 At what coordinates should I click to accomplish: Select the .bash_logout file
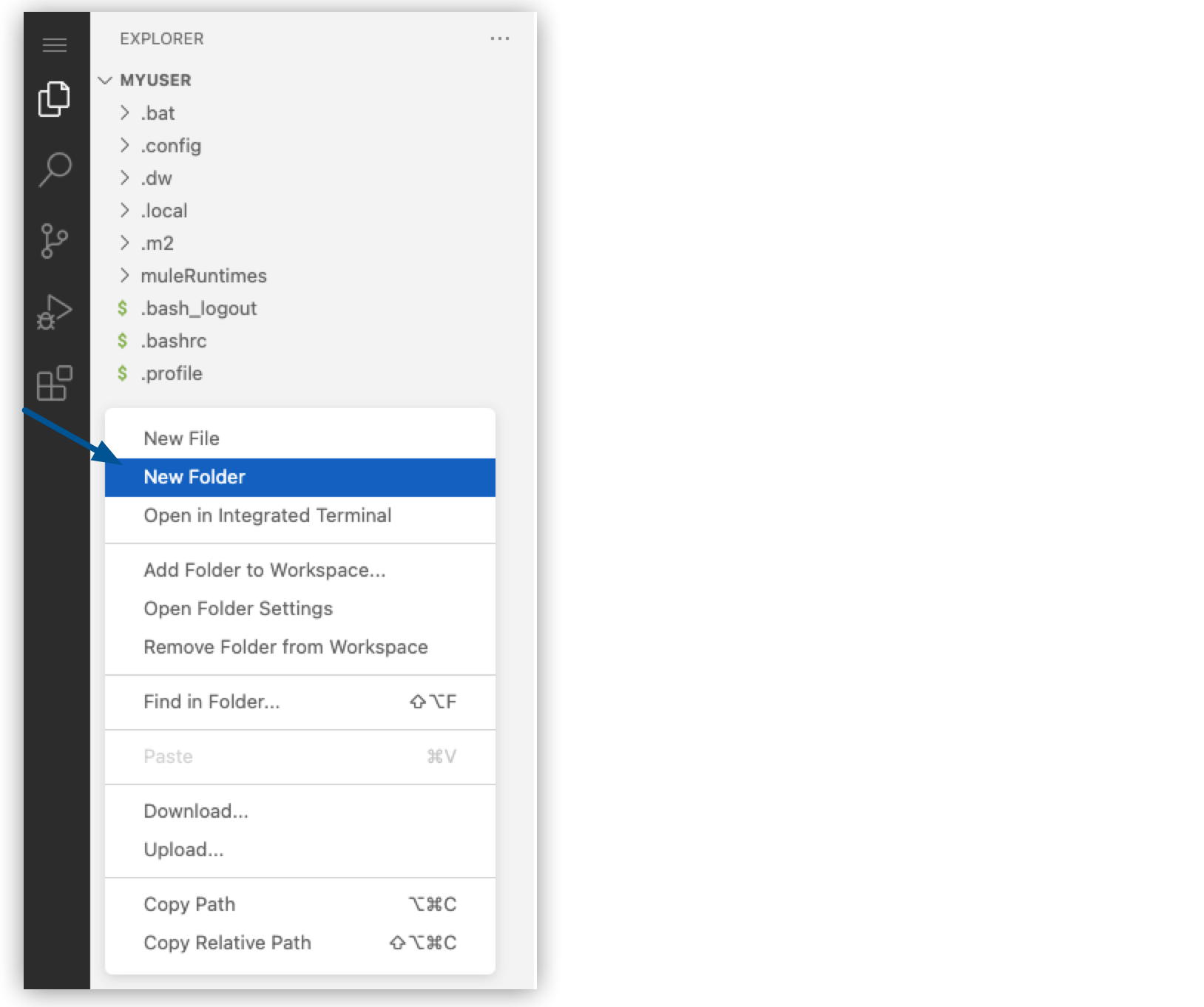pos(197,308)
